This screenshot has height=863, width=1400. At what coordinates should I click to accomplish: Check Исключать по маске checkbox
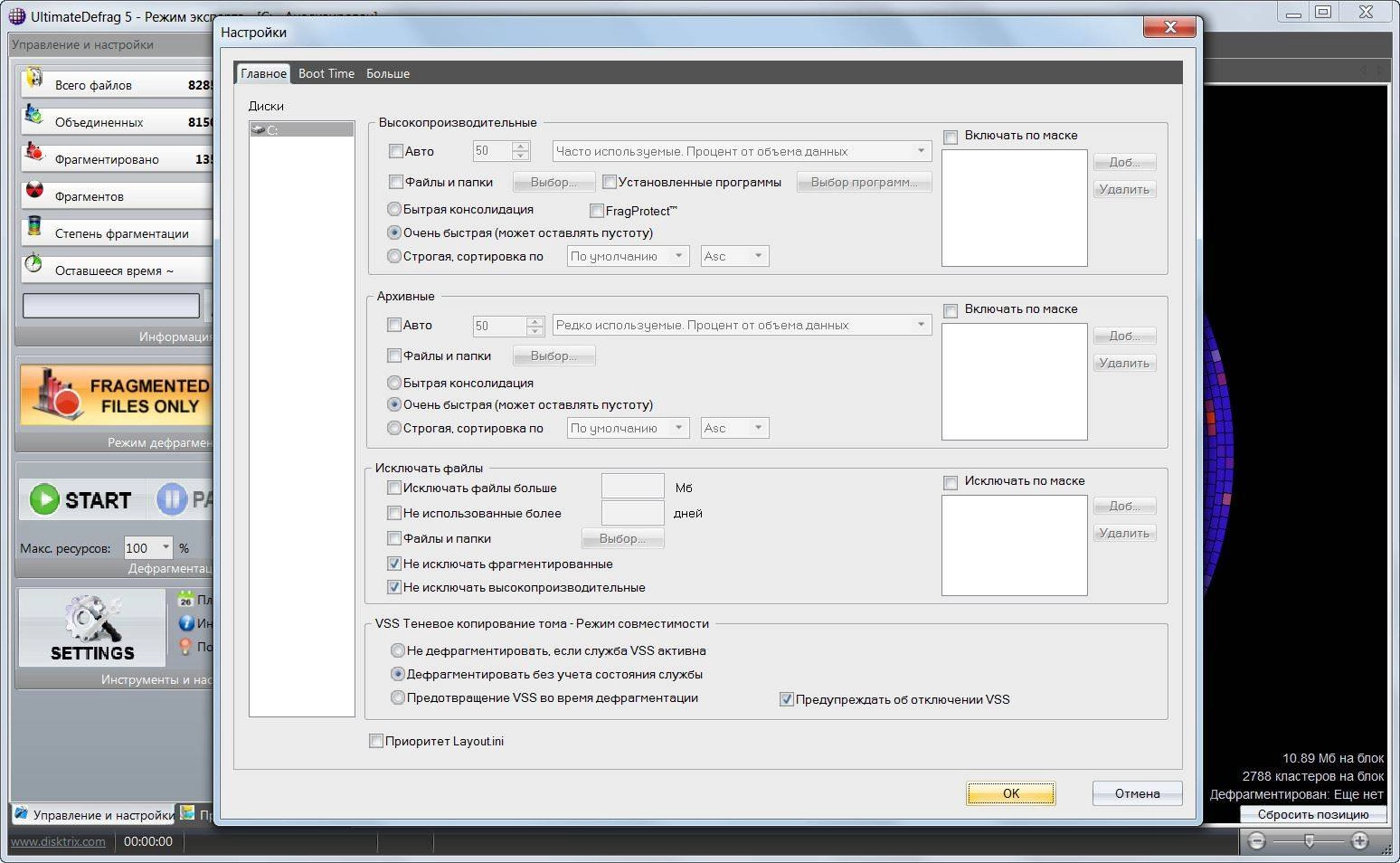click(951, 483)
